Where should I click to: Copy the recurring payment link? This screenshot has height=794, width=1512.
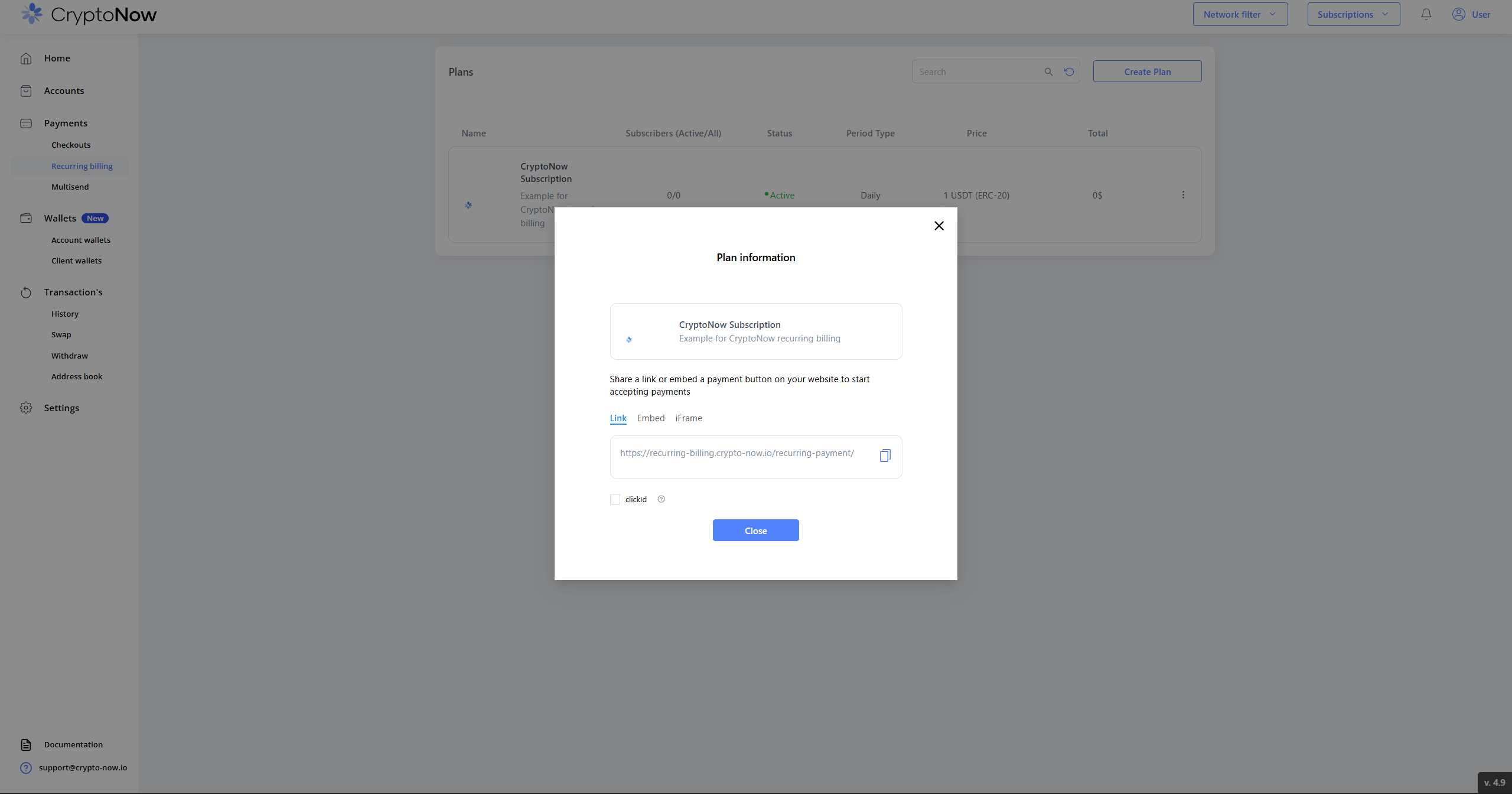[x=885, y=455]
